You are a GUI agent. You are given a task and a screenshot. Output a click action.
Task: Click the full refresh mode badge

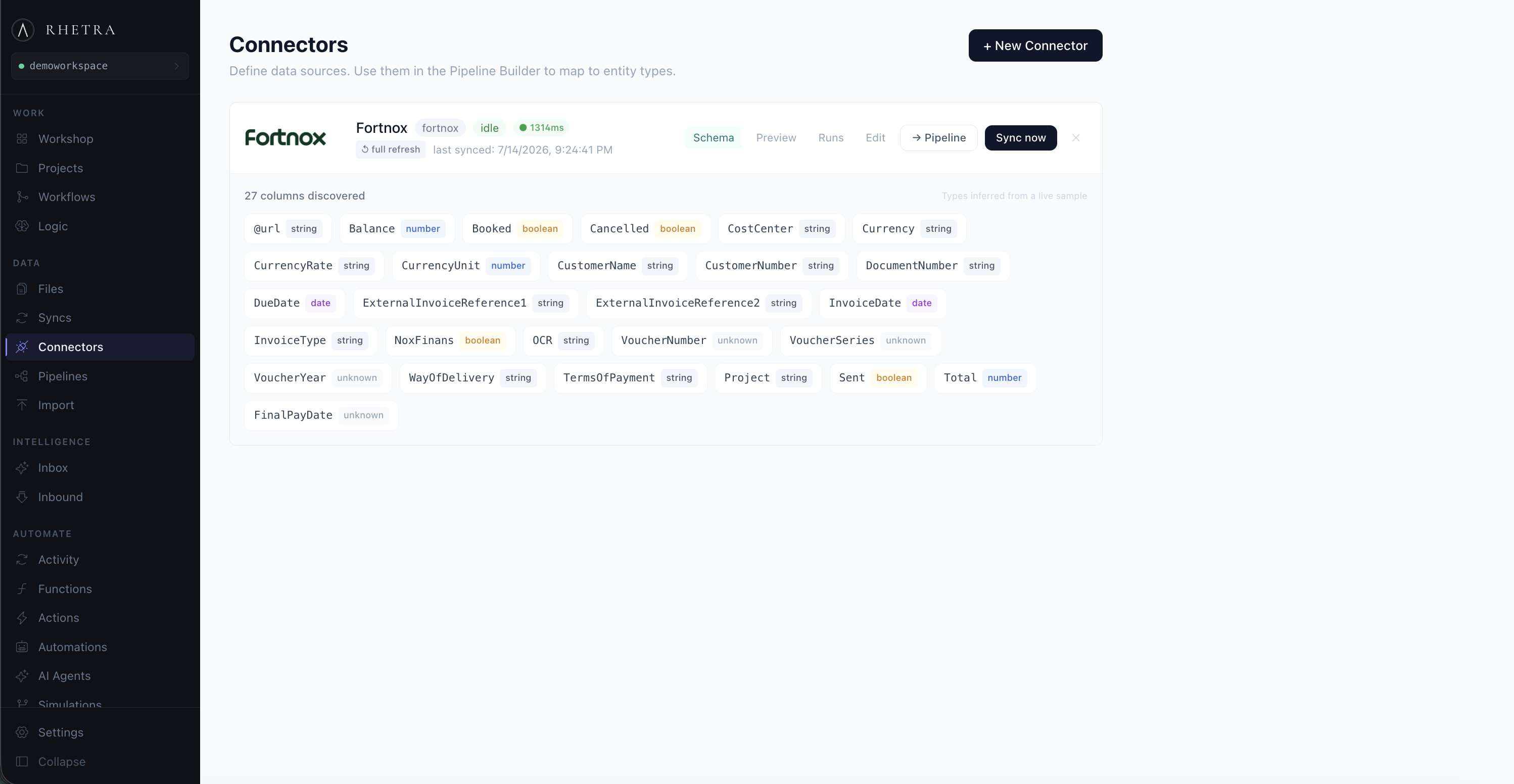(391, 150)
